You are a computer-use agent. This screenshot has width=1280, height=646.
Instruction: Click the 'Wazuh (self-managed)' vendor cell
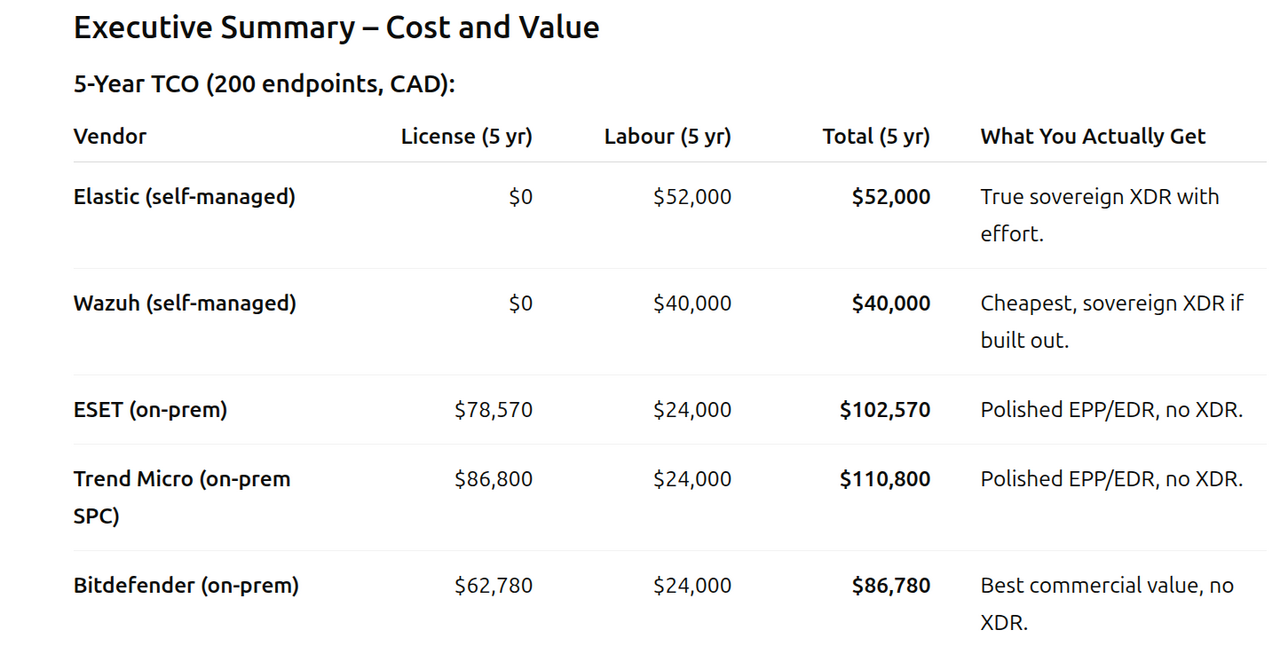(x=185, y=303)
